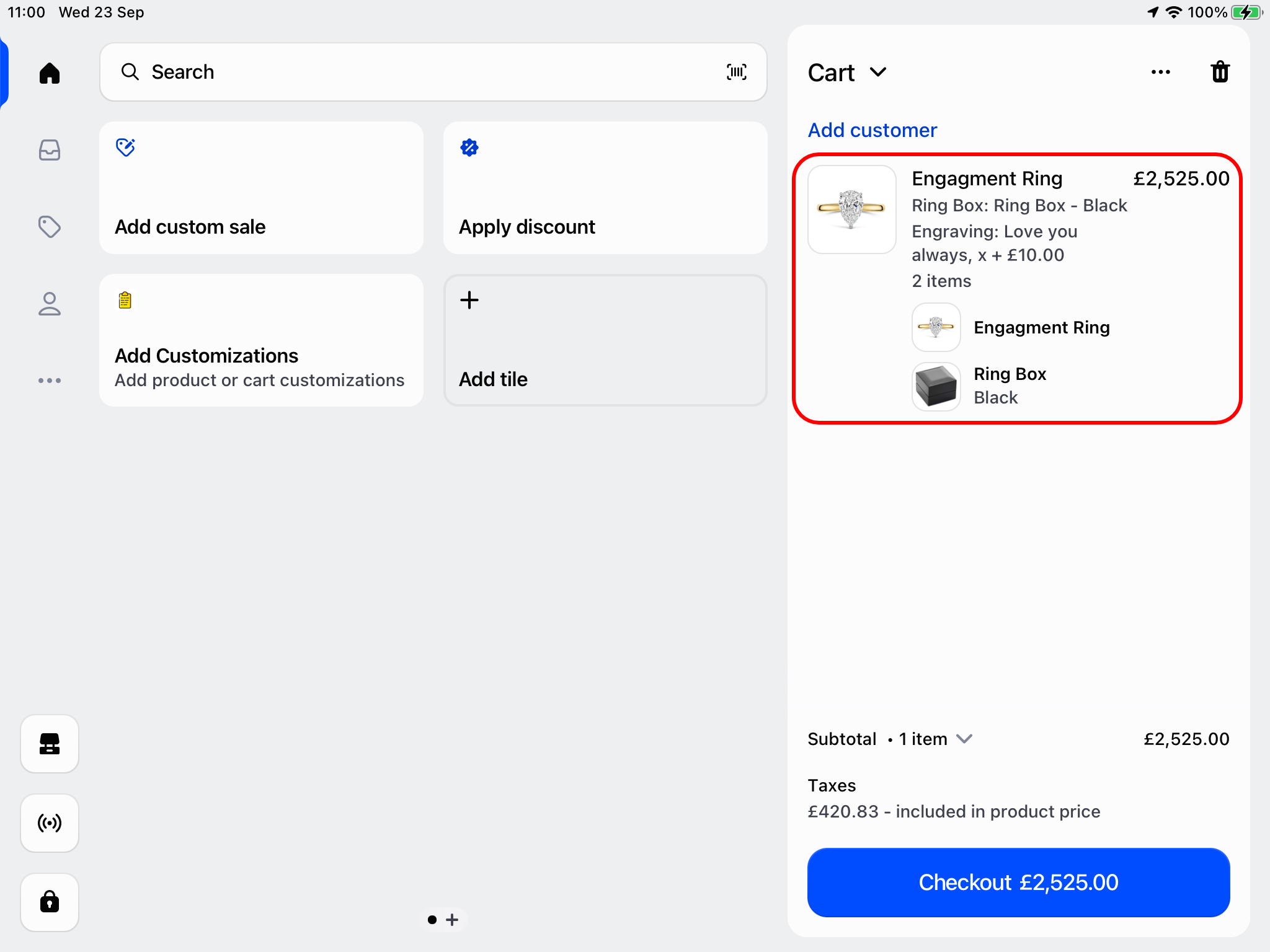Tap the 'Ring Box: Ring Box - Black' text
The width and height of the screenshot is (1270, 952).
tap(1019, 205)
